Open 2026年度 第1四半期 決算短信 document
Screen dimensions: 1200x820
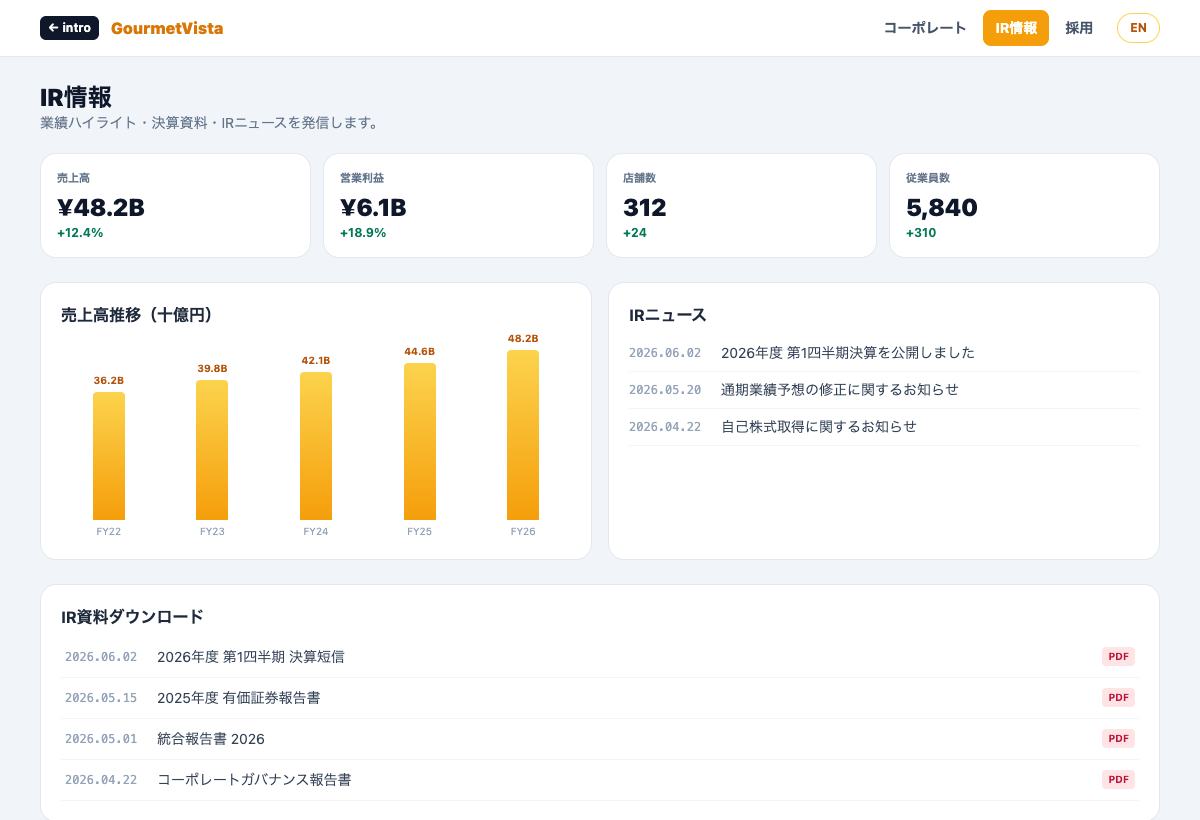598,657
